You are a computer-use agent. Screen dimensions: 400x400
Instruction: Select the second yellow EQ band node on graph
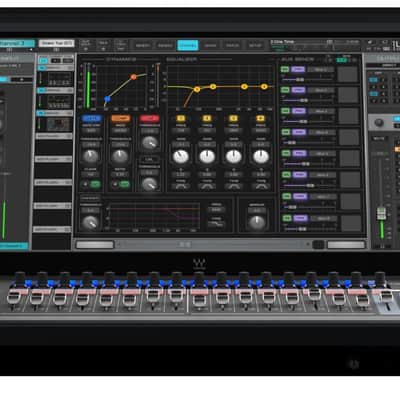click(x=213, y=87)
